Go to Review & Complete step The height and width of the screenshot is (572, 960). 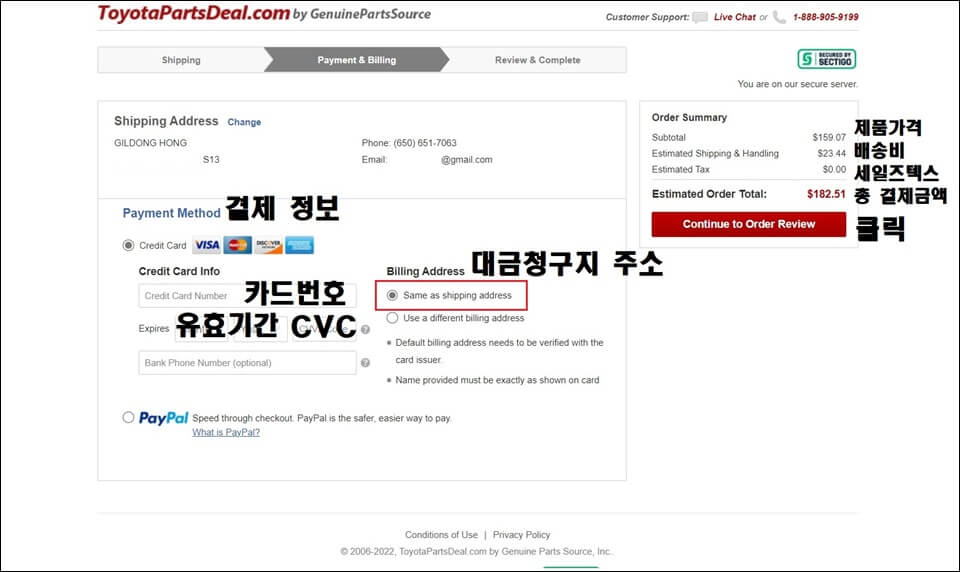[x=538, y=60]
